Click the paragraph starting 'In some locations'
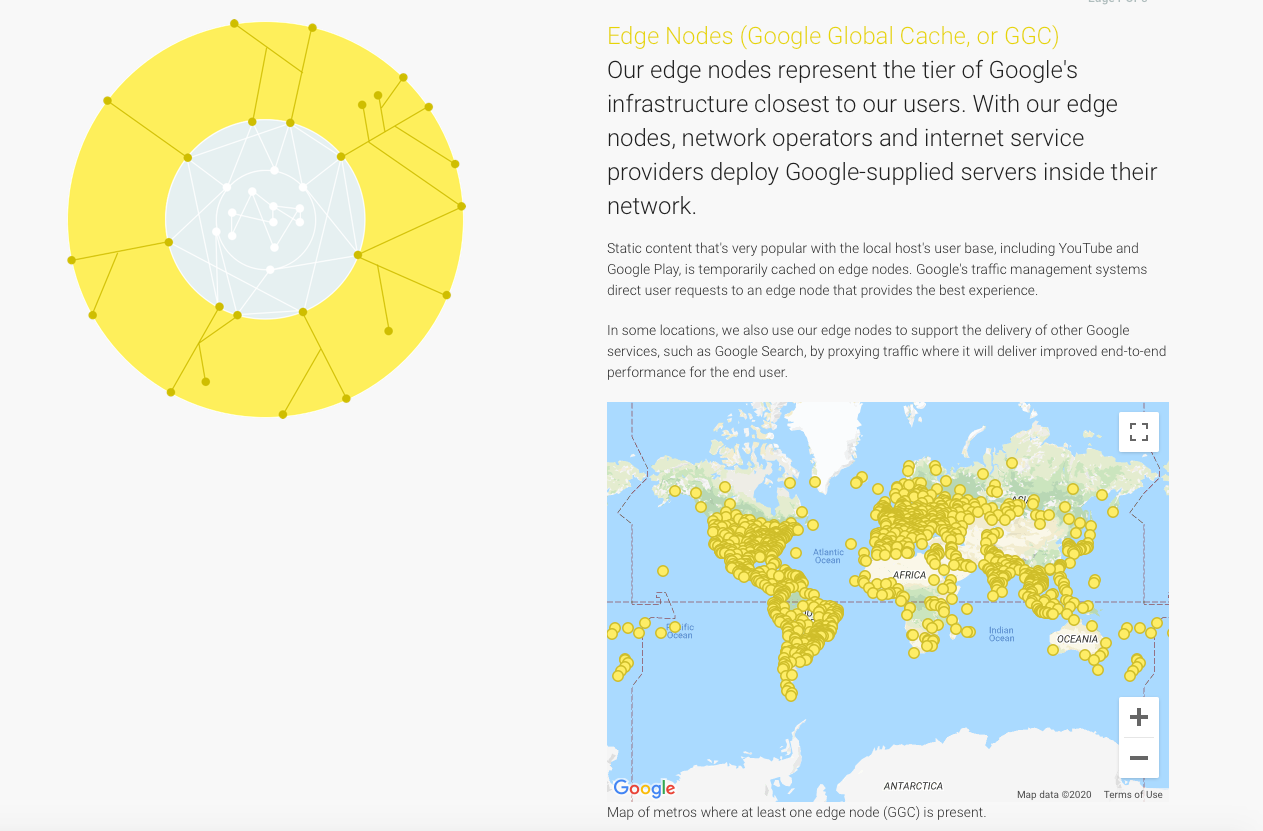 point(886,351)
